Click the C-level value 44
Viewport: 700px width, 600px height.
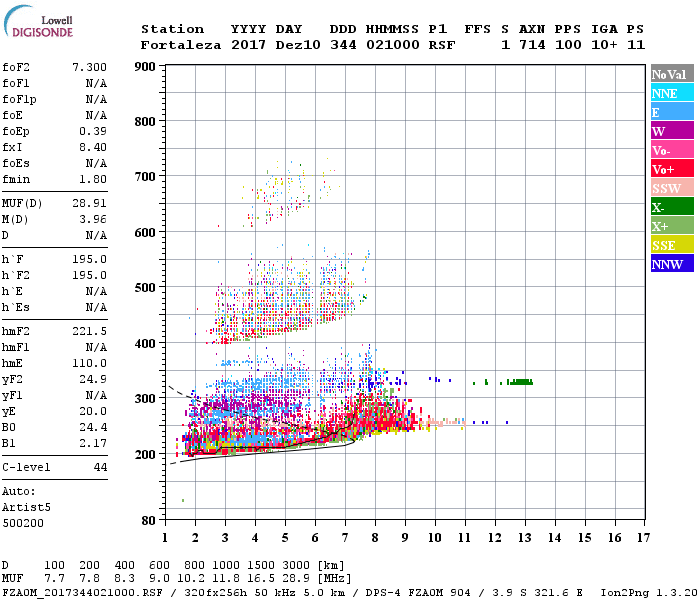pos(100,467)
